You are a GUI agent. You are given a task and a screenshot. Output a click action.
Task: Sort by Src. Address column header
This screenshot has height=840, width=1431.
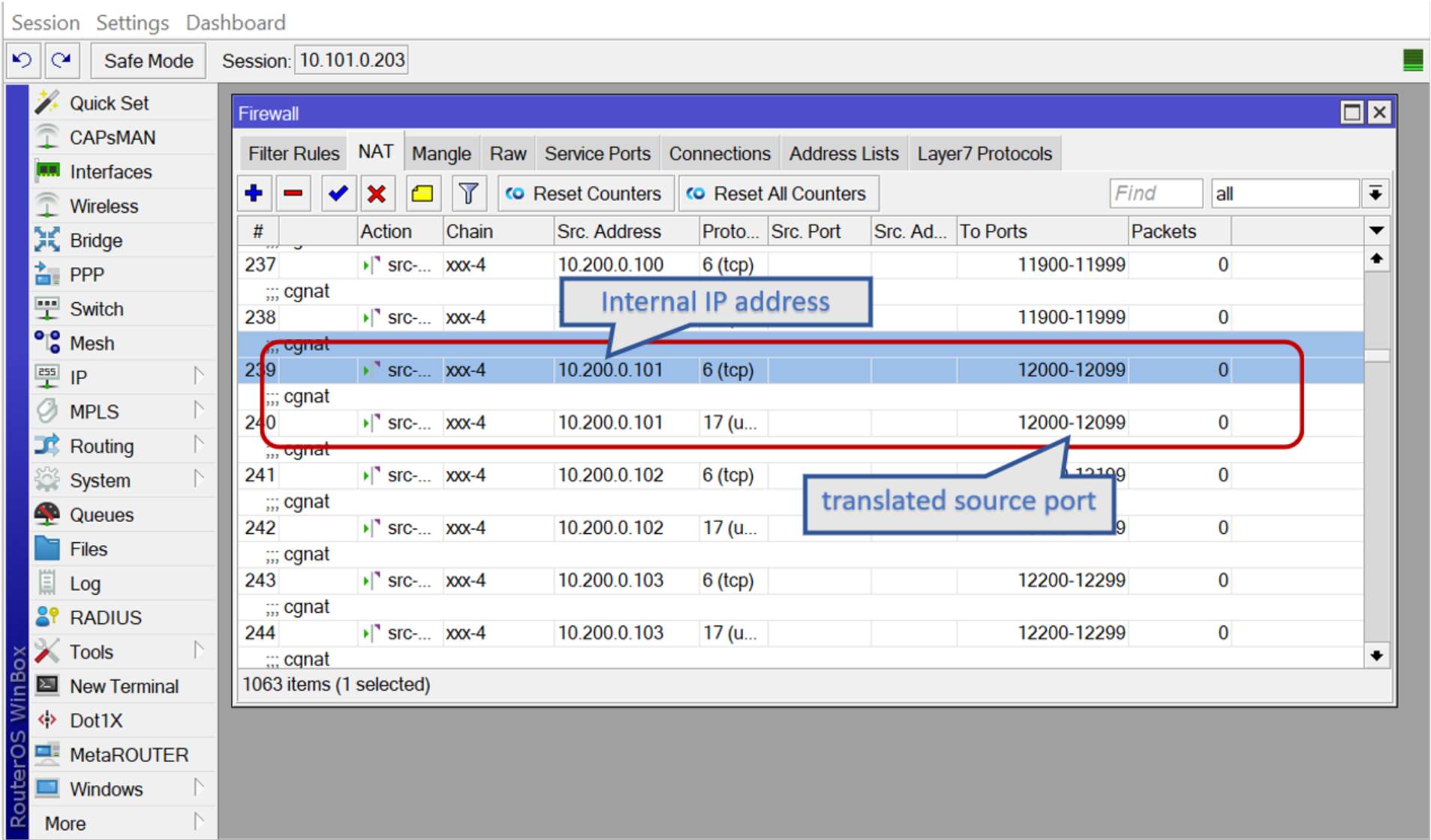coord(626,232)
